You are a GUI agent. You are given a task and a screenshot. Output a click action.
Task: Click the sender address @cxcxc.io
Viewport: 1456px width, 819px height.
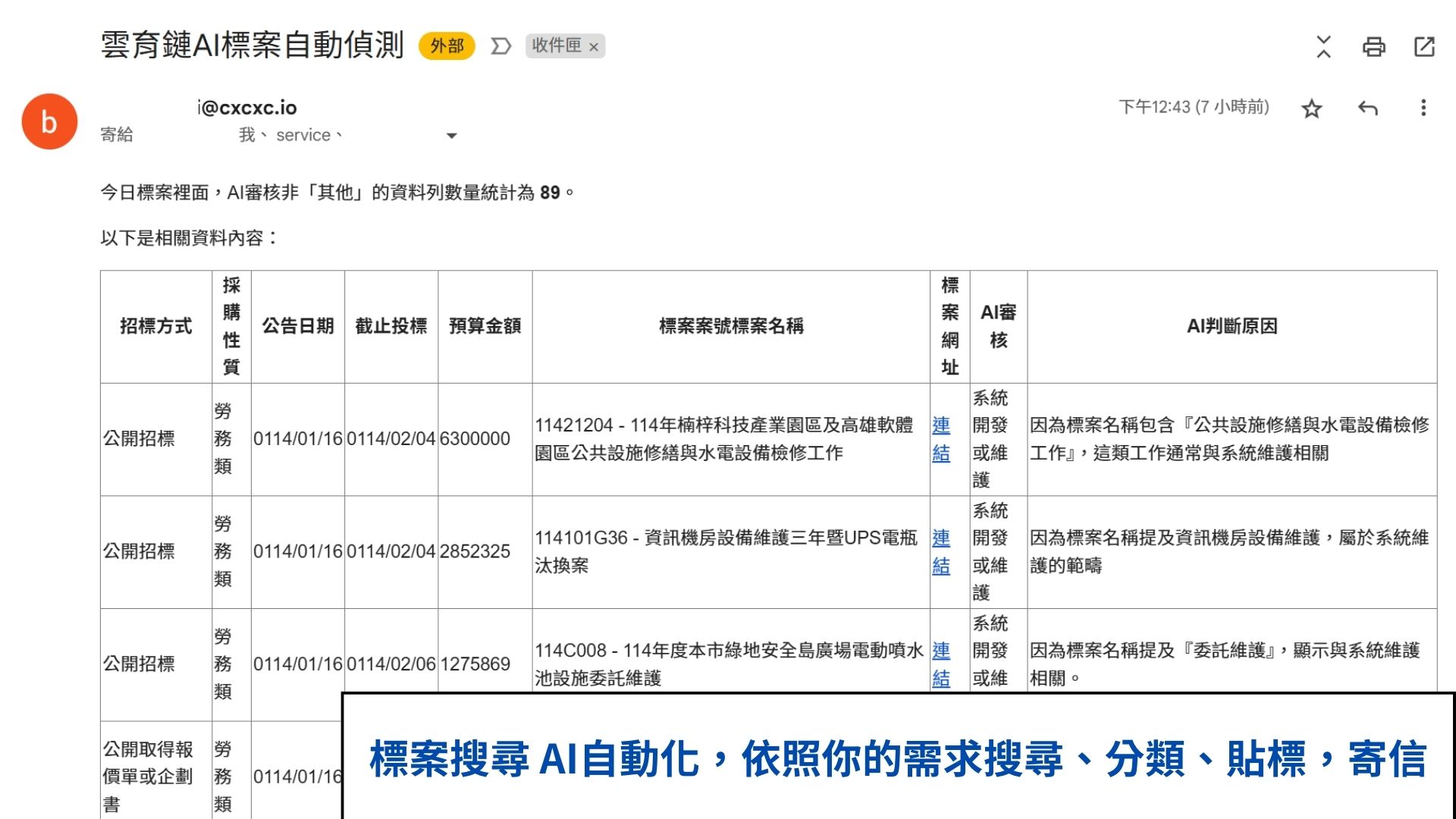[x=247, y=108]
